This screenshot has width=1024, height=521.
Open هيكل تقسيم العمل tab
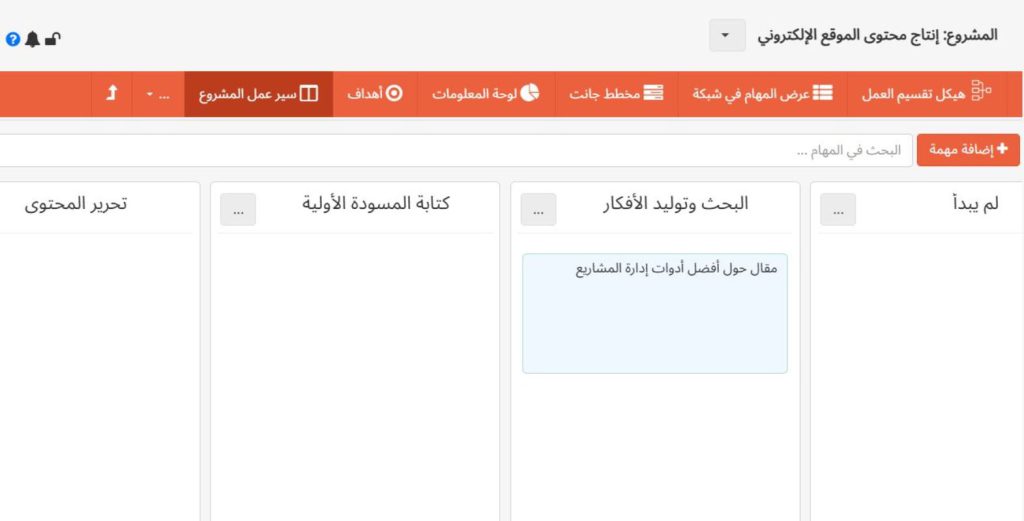tap(926, 94)
